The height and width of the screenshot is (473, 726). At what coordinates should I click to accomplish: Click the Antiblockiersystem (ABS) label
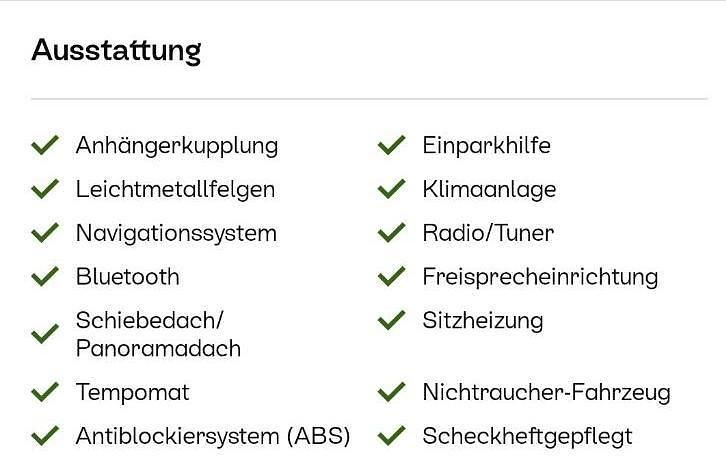coord(213,436)
